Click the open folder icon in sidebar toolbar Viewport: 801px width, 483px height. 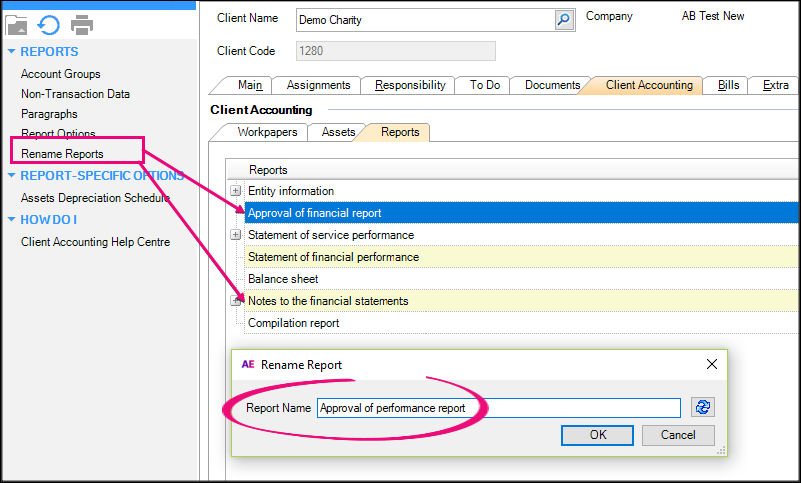click(x=17, y=25)
